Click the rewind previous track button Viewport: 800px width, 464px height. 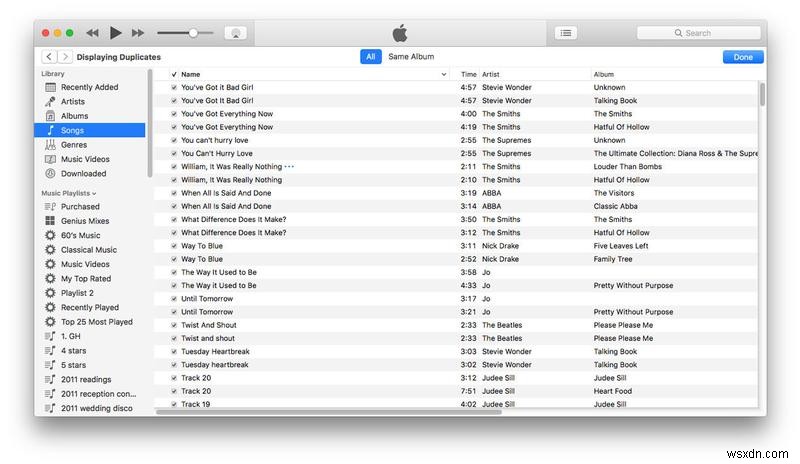[x=92, y=33]
